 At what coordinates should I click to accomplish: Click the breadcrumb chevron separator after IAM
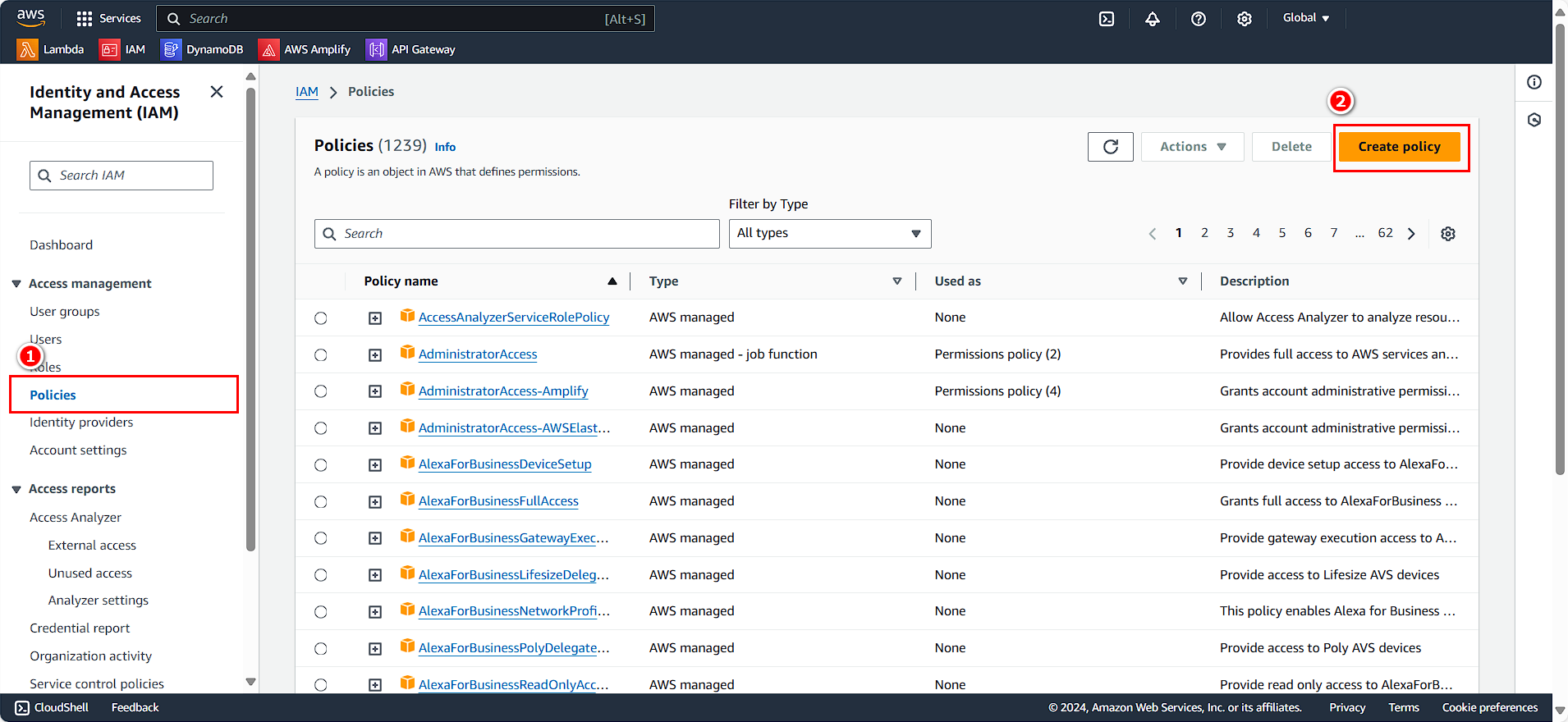pos(333,93)
